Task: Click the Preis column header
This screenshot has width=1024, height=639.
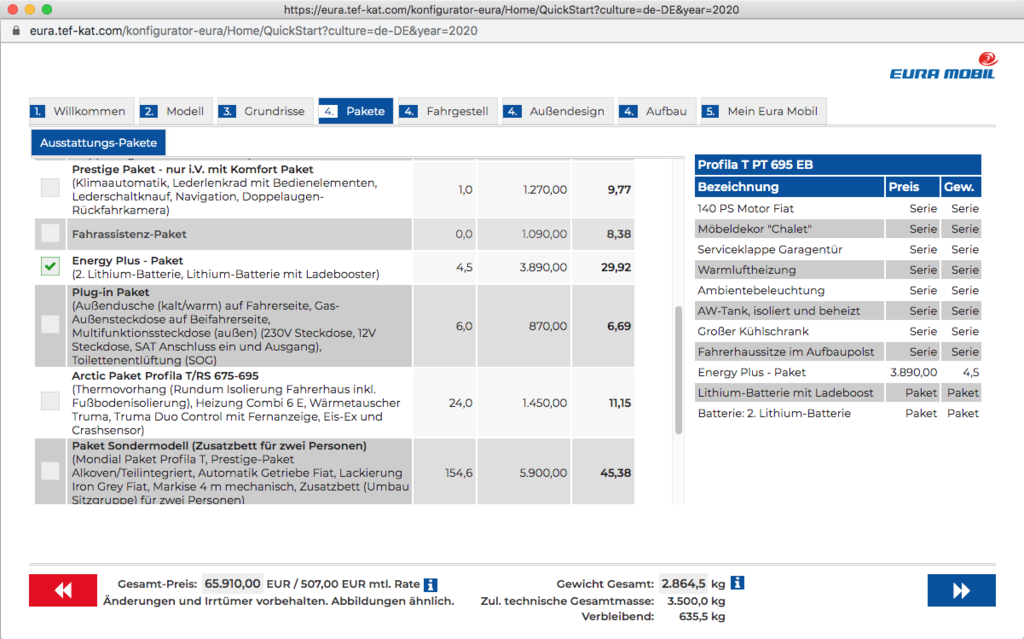Action: (x=912, y=187)
